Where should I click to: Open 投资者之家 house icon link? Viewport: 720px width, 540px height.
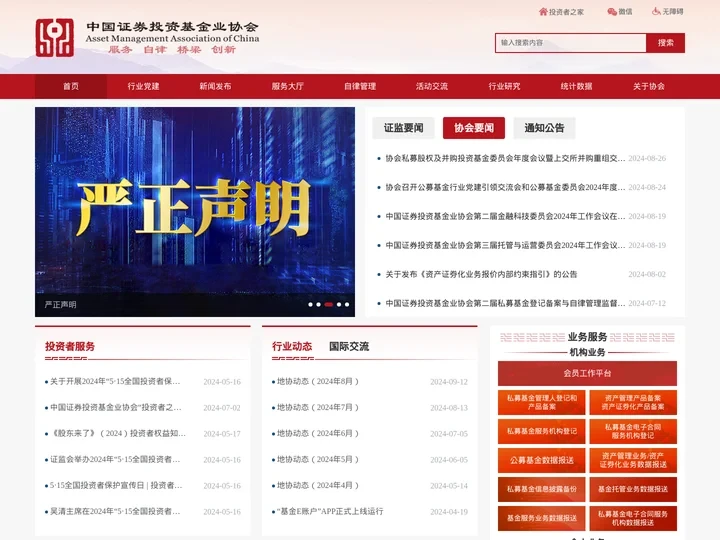[x=561, y=12]
